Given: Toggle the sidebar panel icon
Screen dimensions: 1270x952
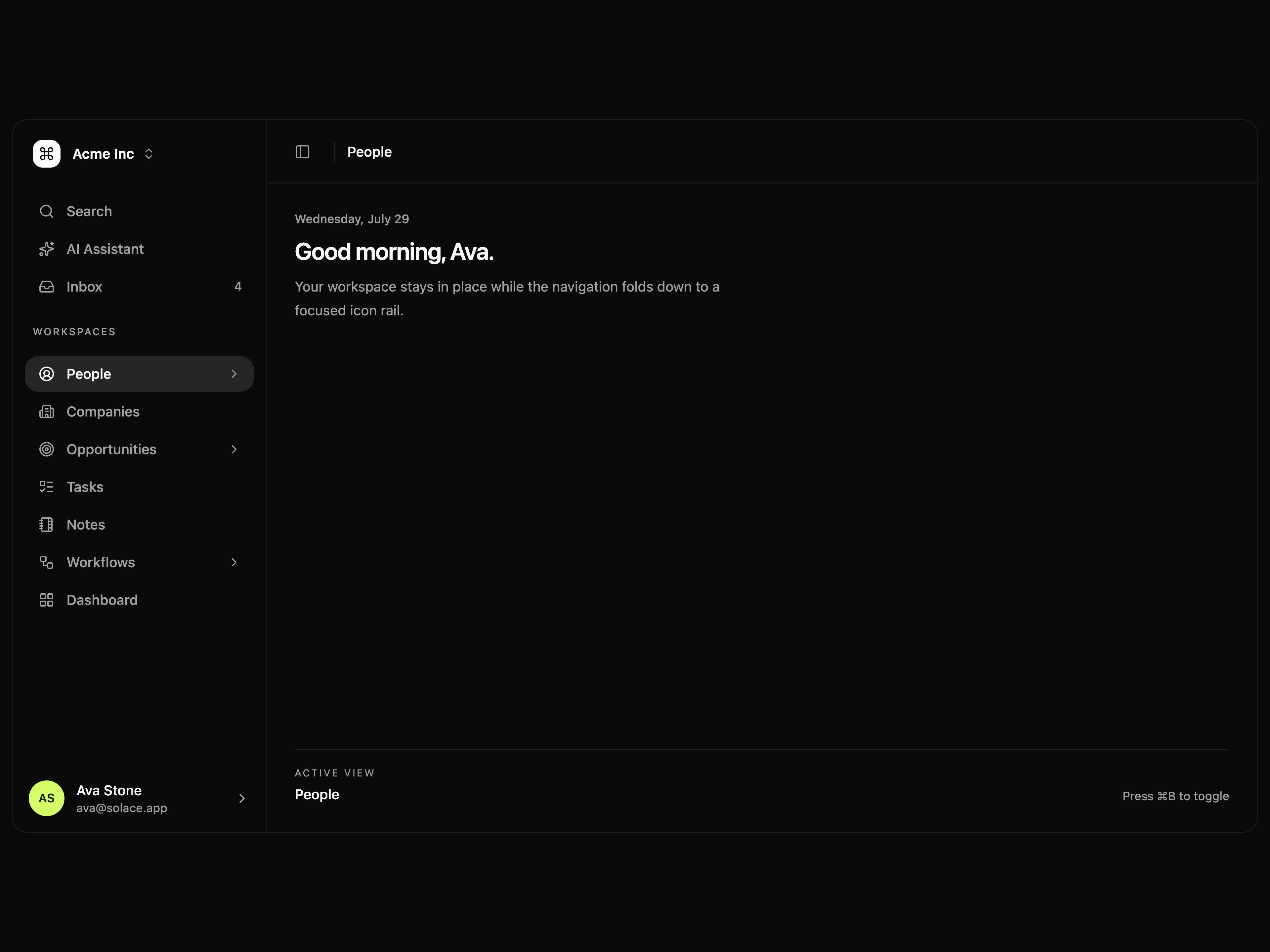Looking at the screenshot, I should (303, 152).
